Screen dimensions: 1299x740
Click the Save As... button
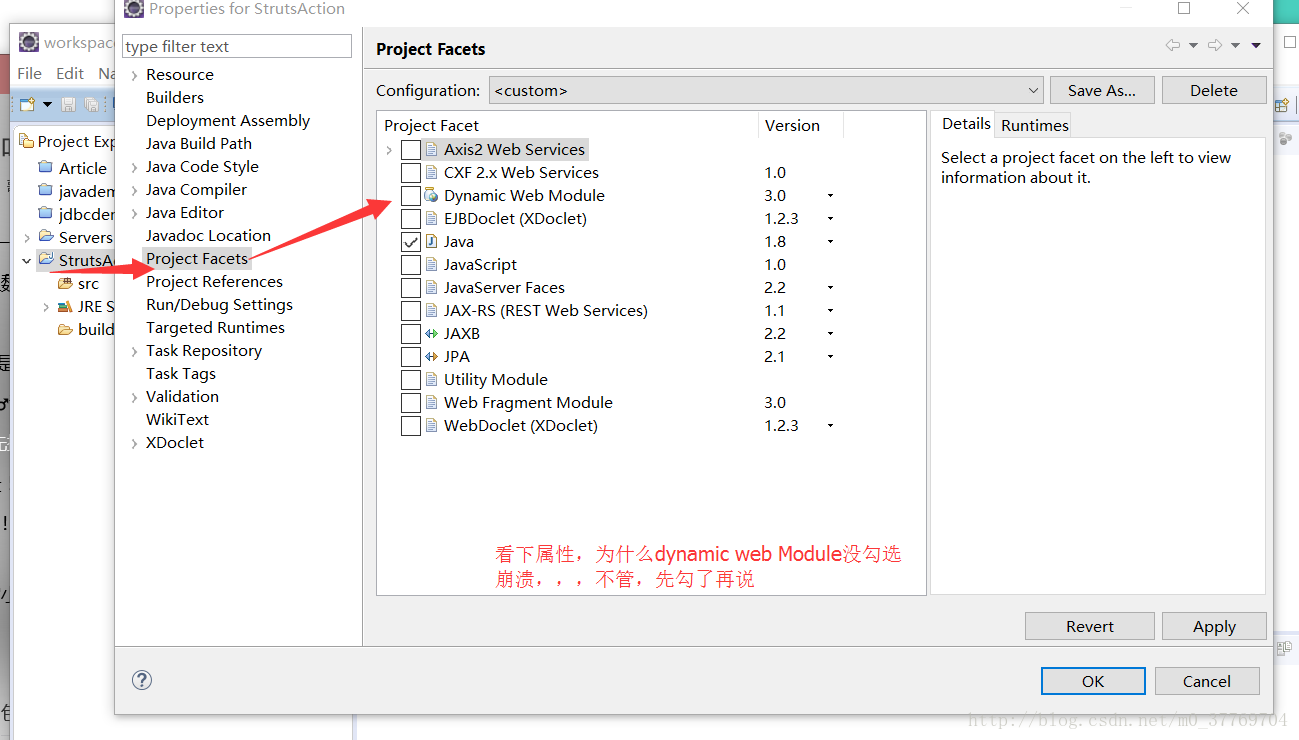[x=1102, y=90]
